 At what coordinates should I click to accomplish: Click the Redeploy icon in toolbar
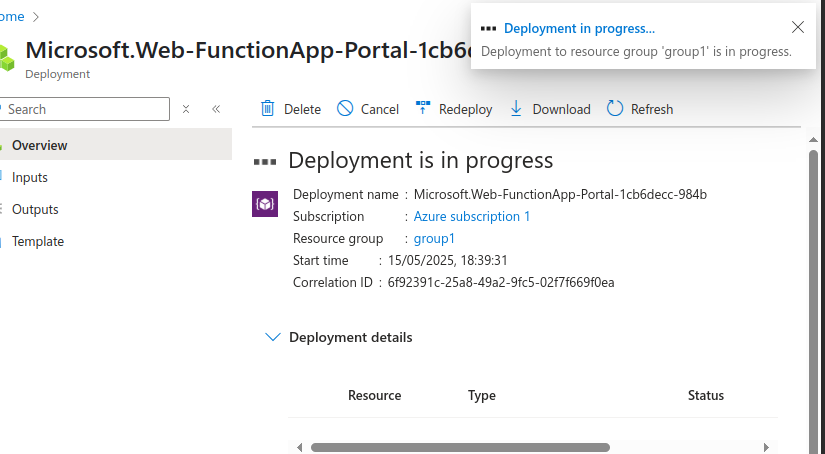click(422, 109)
